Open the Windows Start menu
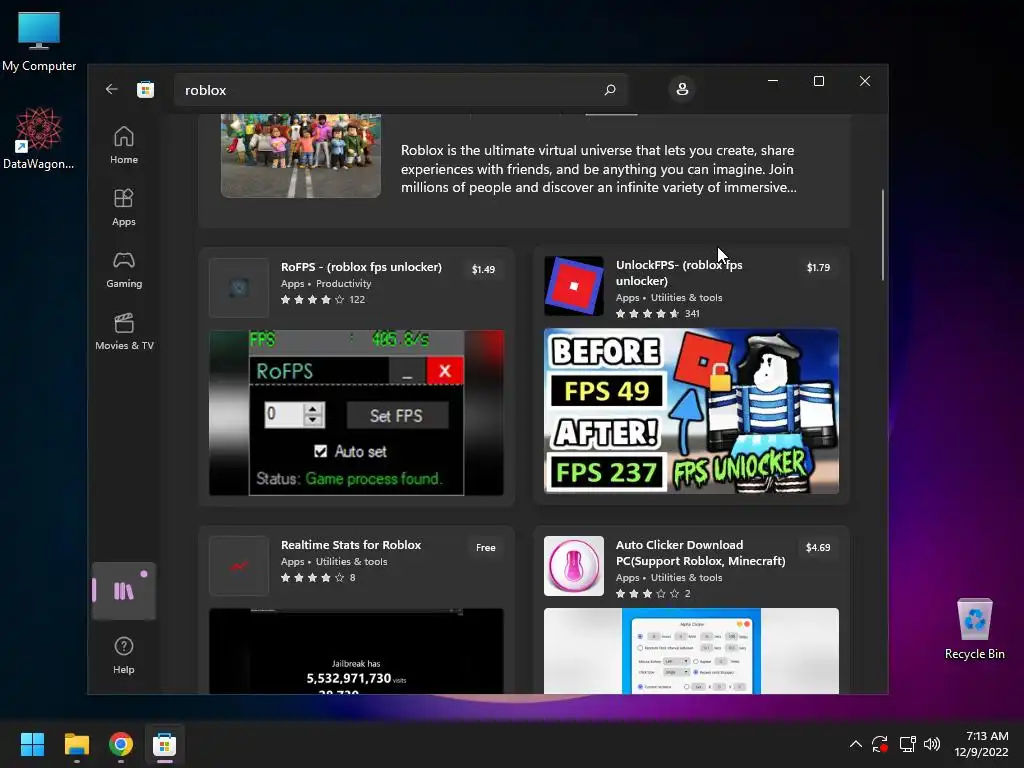Image resolution: width=1024 pixels, height=768 pixels. pos(32,744)
